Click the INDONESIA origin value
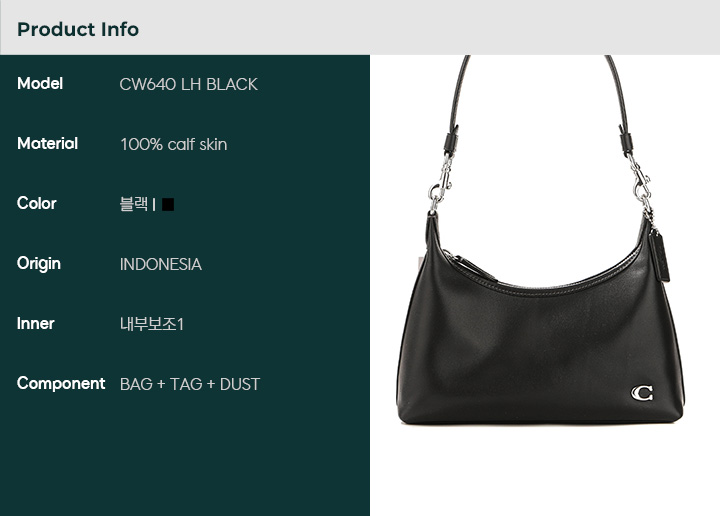 [x=161, y=264]
